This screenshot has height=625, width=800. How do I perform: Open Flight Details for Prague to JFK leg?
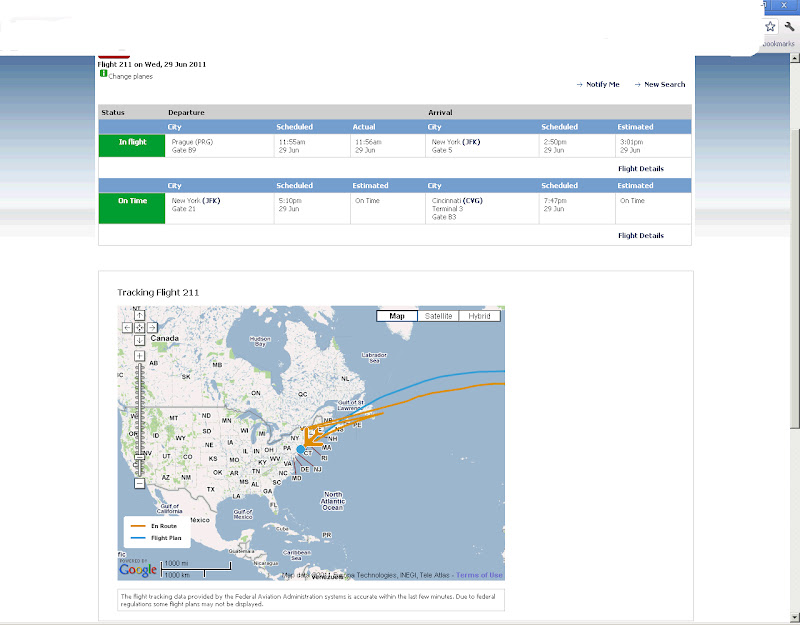pyautogui.click(x=641, y=168)
